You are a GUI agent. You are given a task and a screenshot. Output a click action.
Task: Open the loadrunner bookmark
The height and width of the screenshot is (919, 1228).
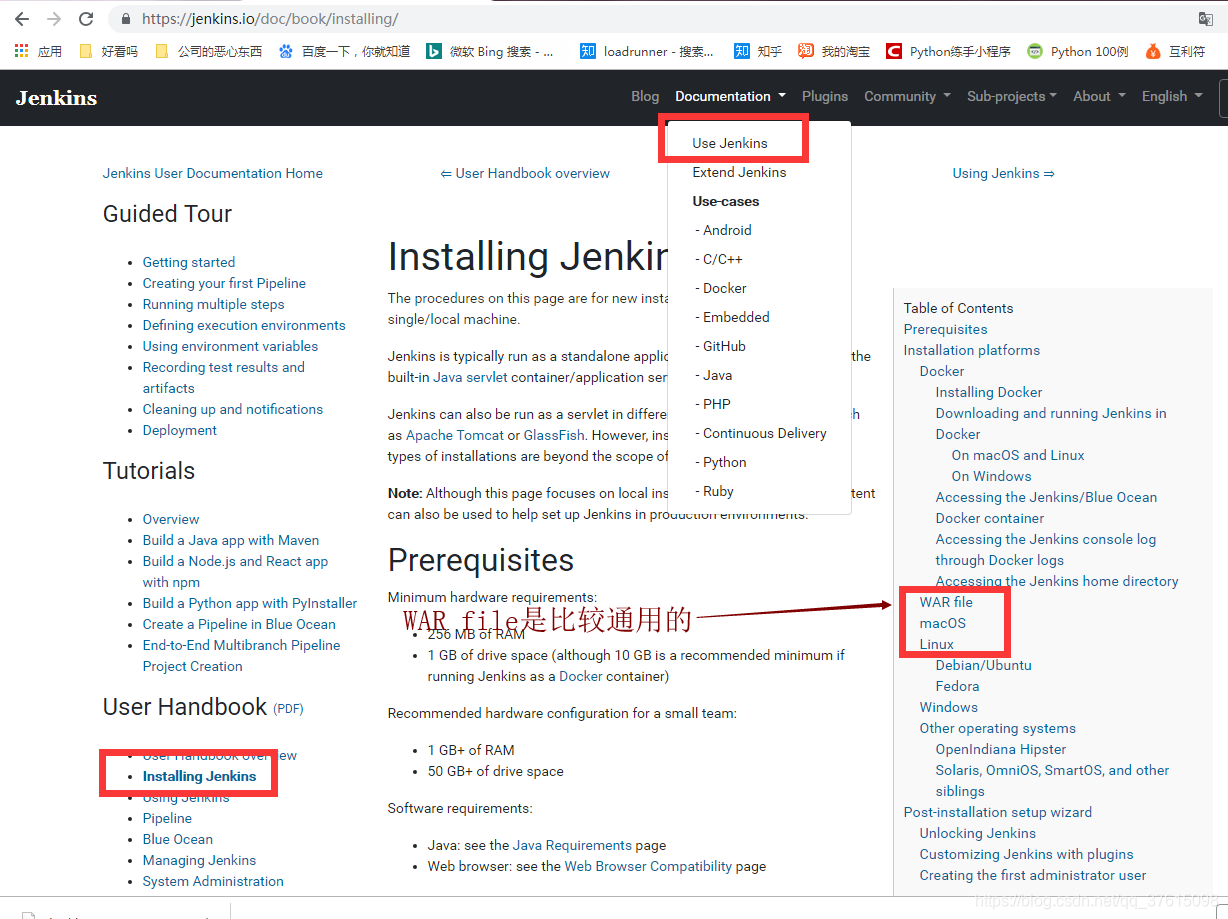(647, 51)
